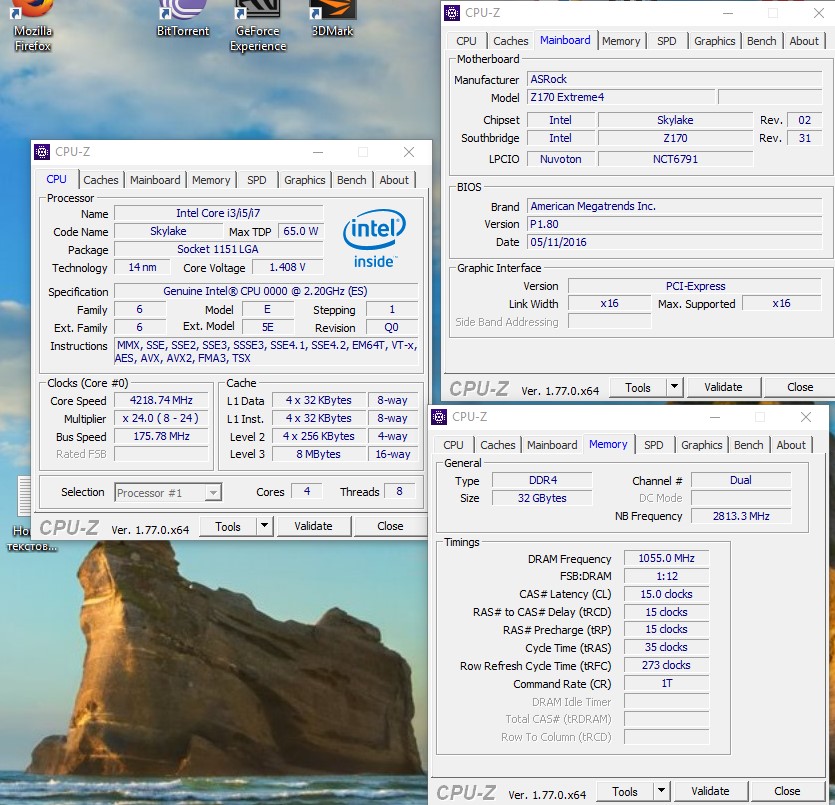This screenshot has height=805, width=835.
Task: Open the Bench tab in Mainboard window
Action: 761,41
